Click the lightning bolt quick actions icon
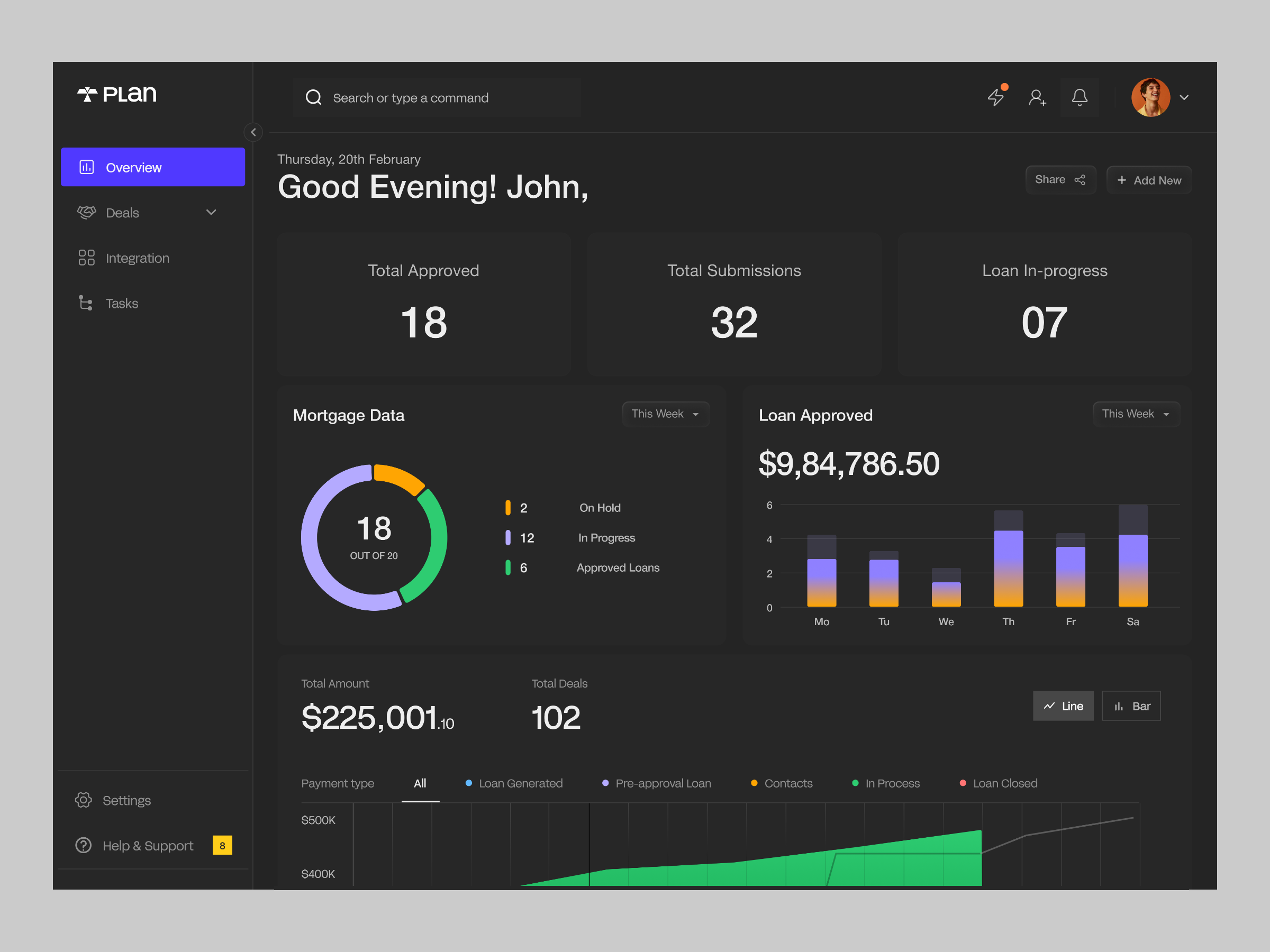1270x952 pixels. (996, 97)
